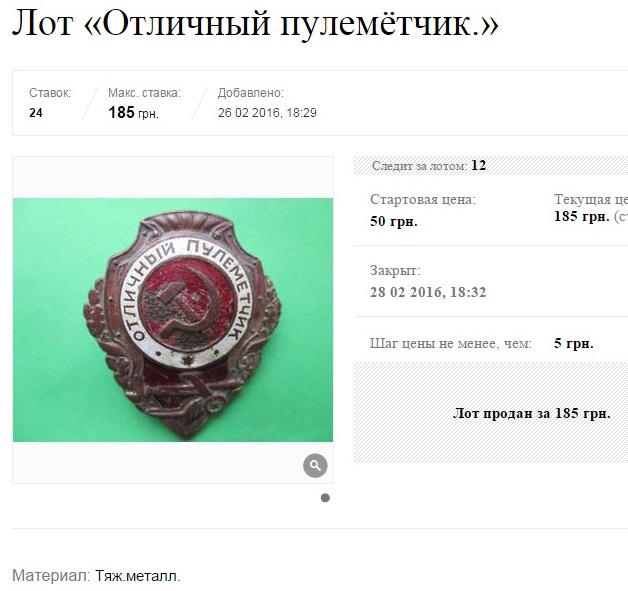628x591 pixels.
Task: Click the Макс. ставка: label
Action: 144,93
